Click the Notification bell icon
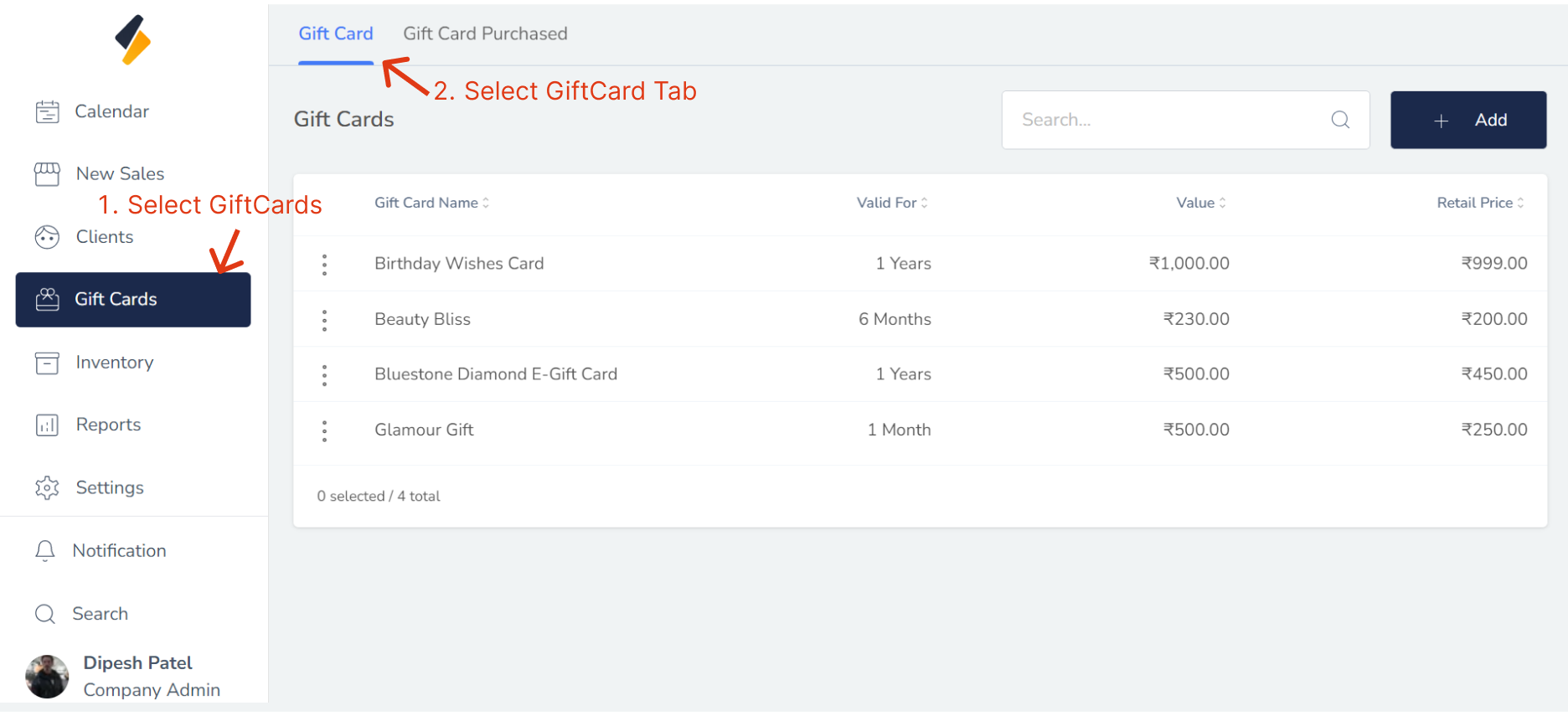The image size is (1568, 716). click(x=45, y=550)
